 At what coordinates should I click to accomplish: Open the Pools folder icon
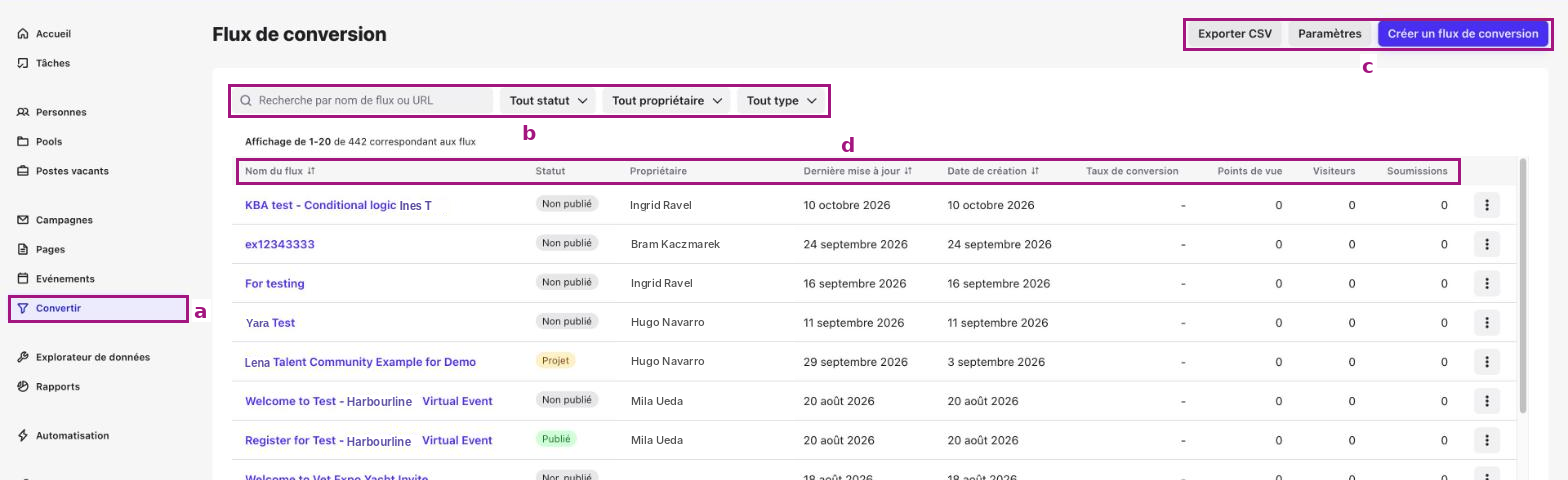(x=23, y=141)
